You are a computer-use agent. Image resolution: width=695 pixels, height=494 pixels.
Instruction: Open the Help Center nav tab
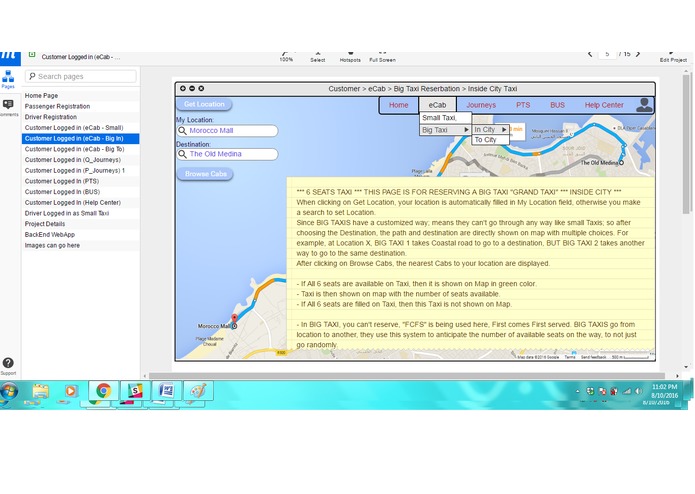604,105
